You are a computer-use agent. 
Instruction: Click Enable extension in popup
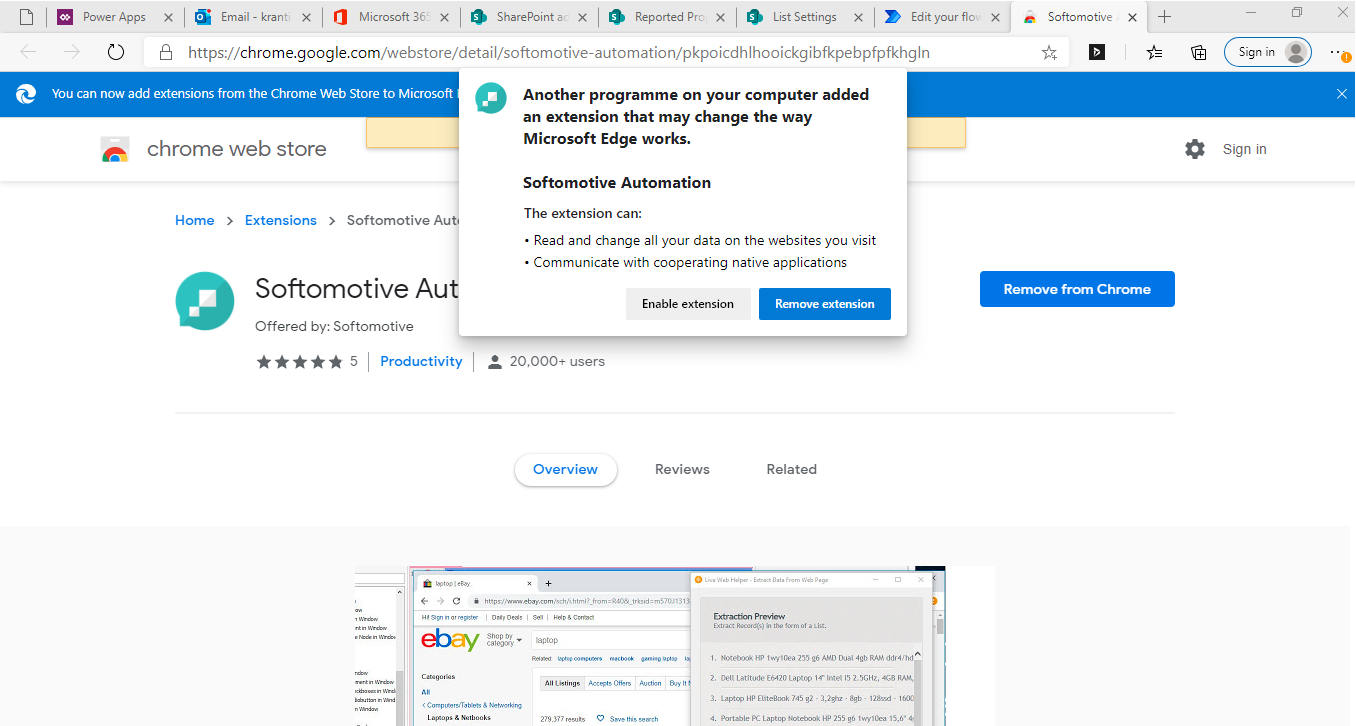[688, 304]
